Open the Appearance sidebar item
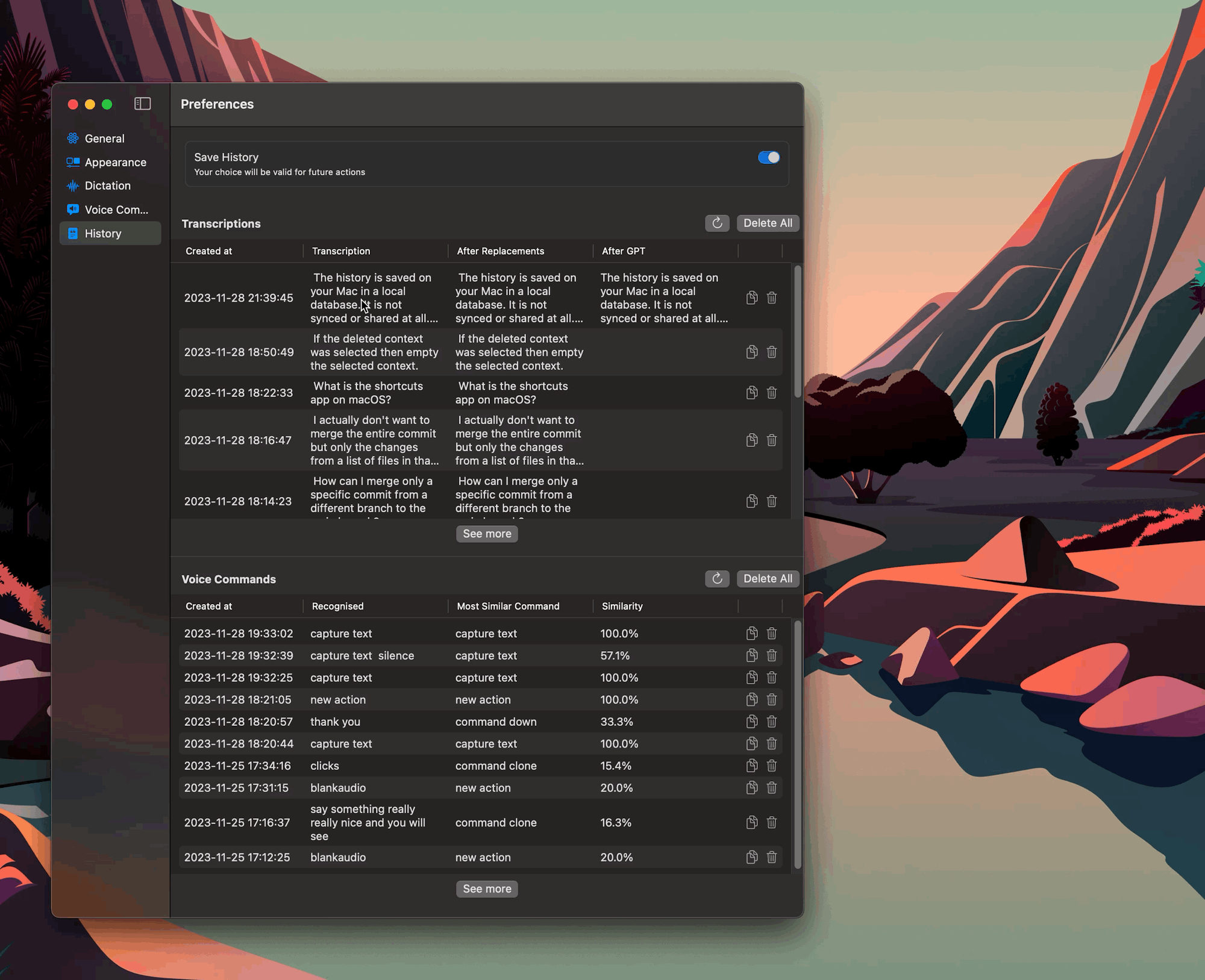The width and height of the screenshot is (1205, 980). coord(115,162)
